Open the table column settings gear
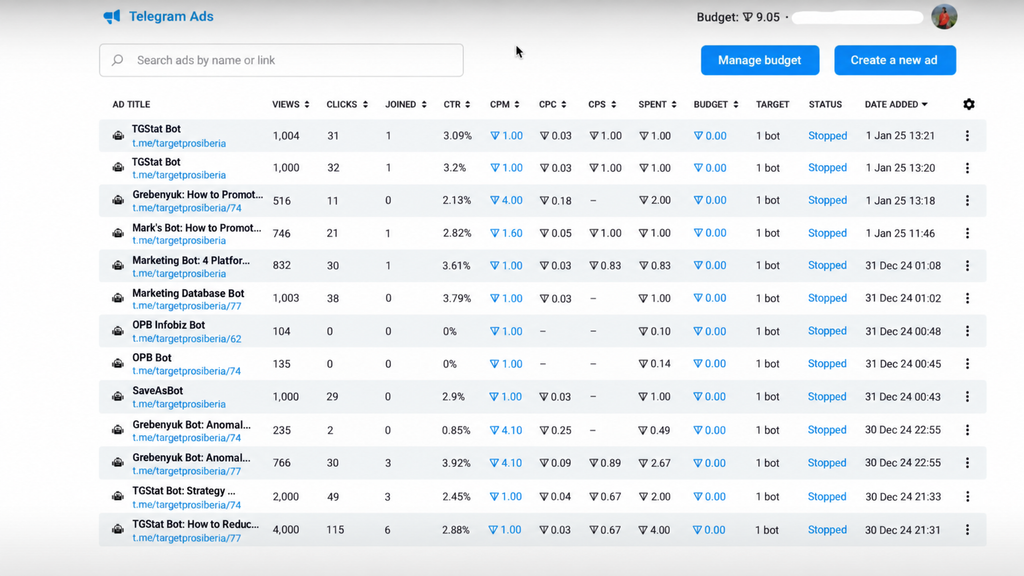Screen dimensions: 1024x576 click(968, 104)
